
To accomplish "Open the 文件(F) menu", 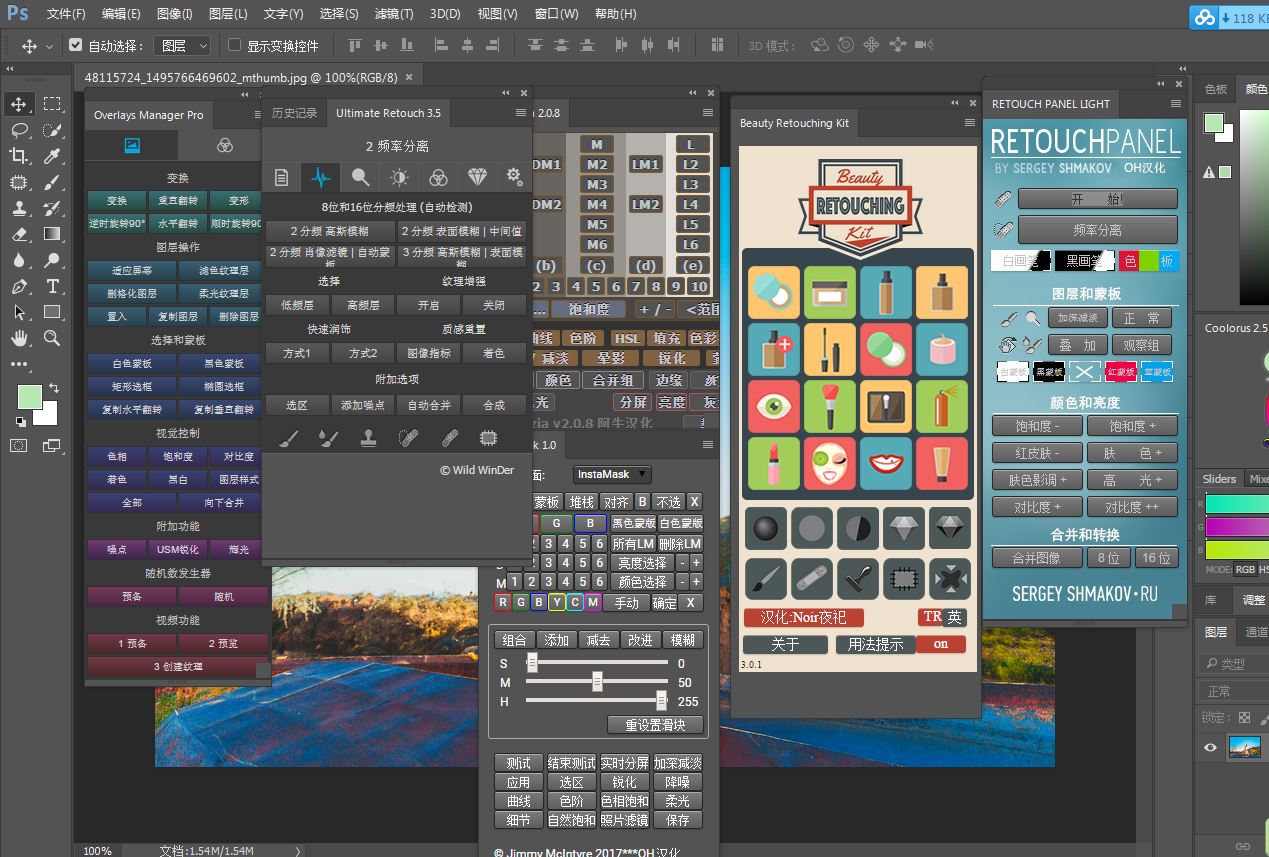I will coord(66,14).
